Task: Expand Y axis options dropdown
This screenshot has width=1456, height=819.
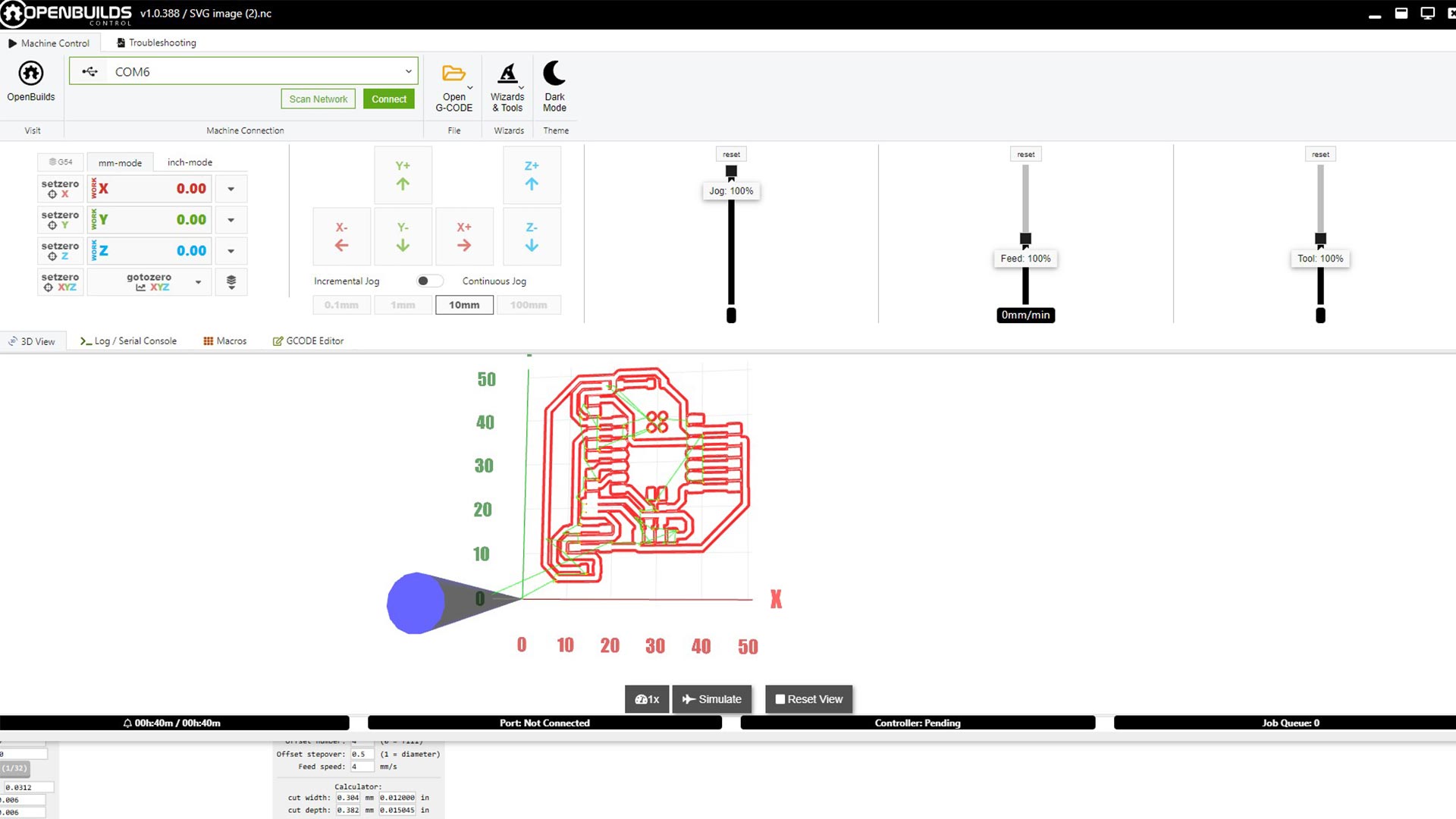Action: [x=231, y=220]
